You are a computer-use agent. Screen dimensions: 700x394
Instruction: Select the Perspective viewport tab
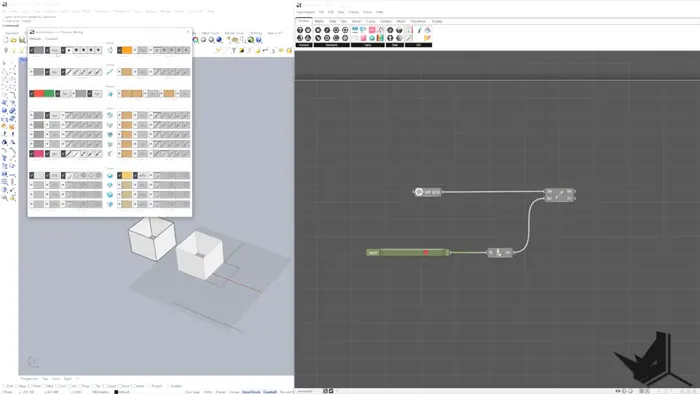29,379
